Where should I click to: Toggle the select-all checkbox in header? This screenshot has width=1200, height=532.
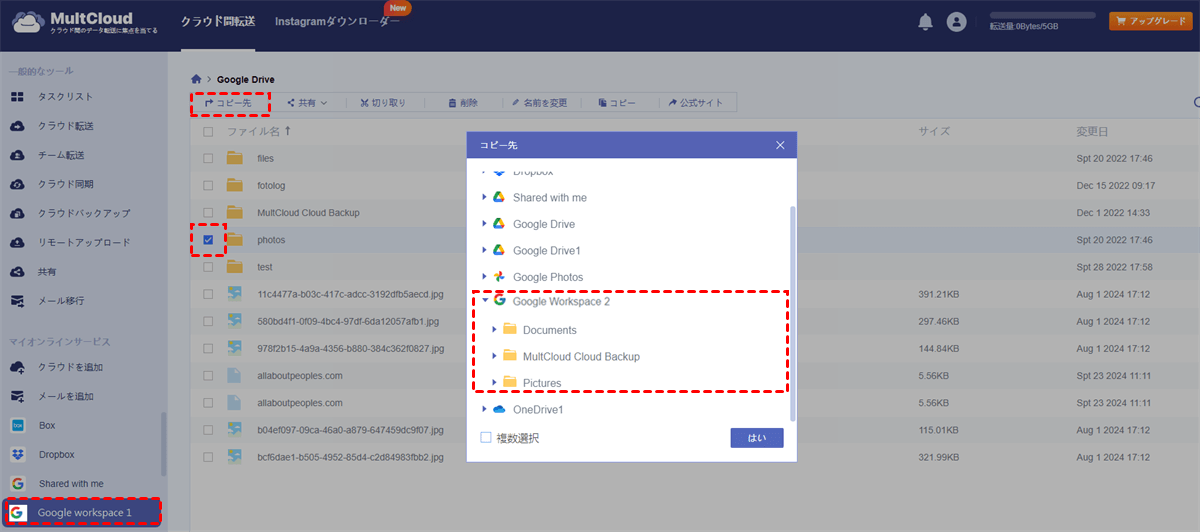coord(208,131)
